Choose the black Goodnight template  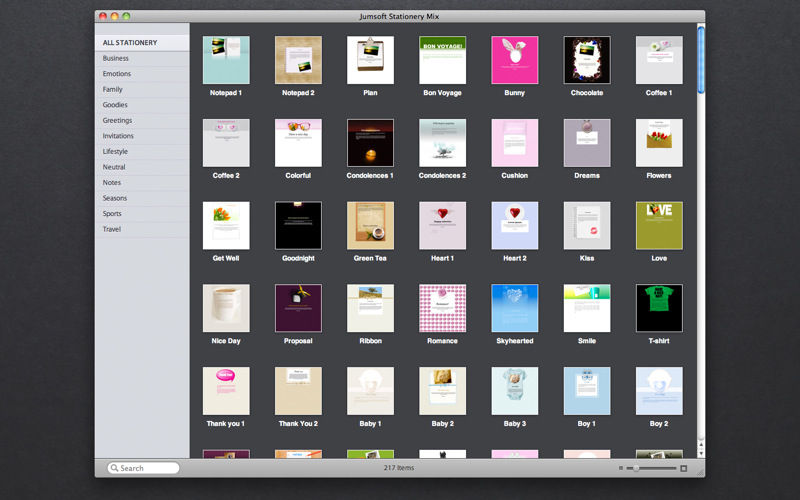(298, 226)
